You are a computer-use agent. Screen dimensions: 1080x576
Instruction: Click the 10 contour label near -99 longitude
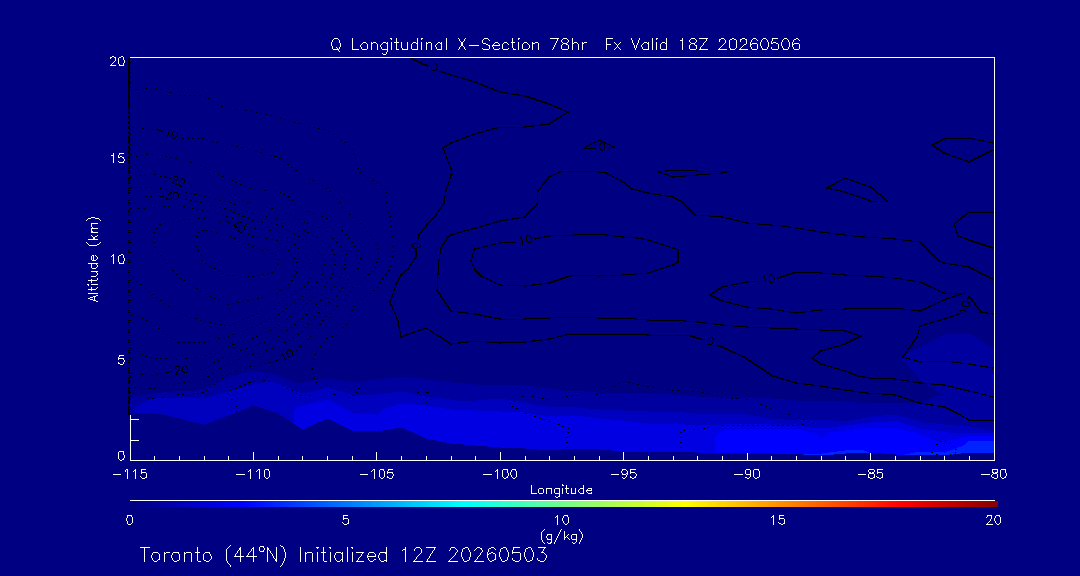pos(526,240)
